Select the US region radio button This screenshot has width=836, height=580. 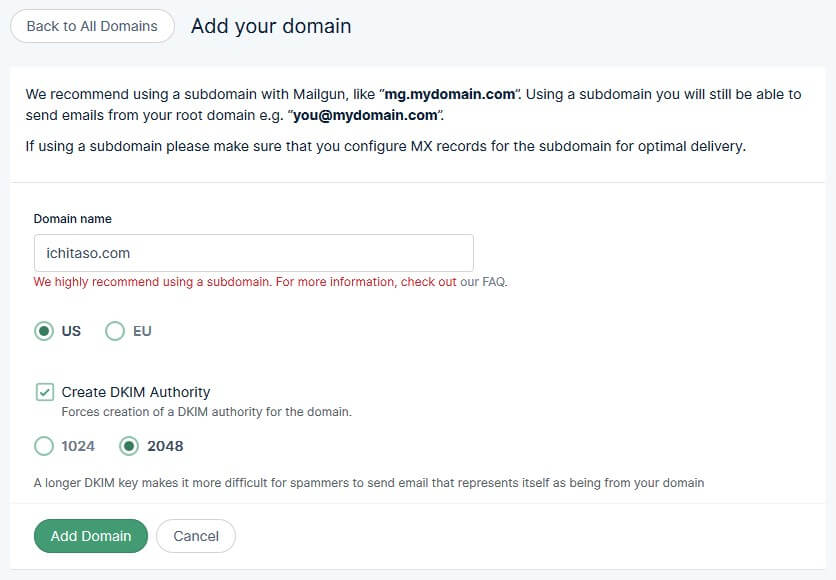(44, 331)
